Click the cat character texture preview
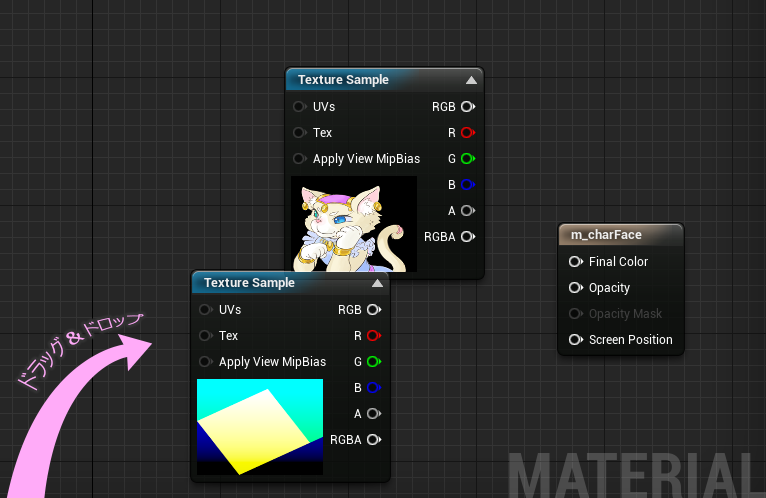This screenshot has height=498, width=766. (x=354, y=224)
